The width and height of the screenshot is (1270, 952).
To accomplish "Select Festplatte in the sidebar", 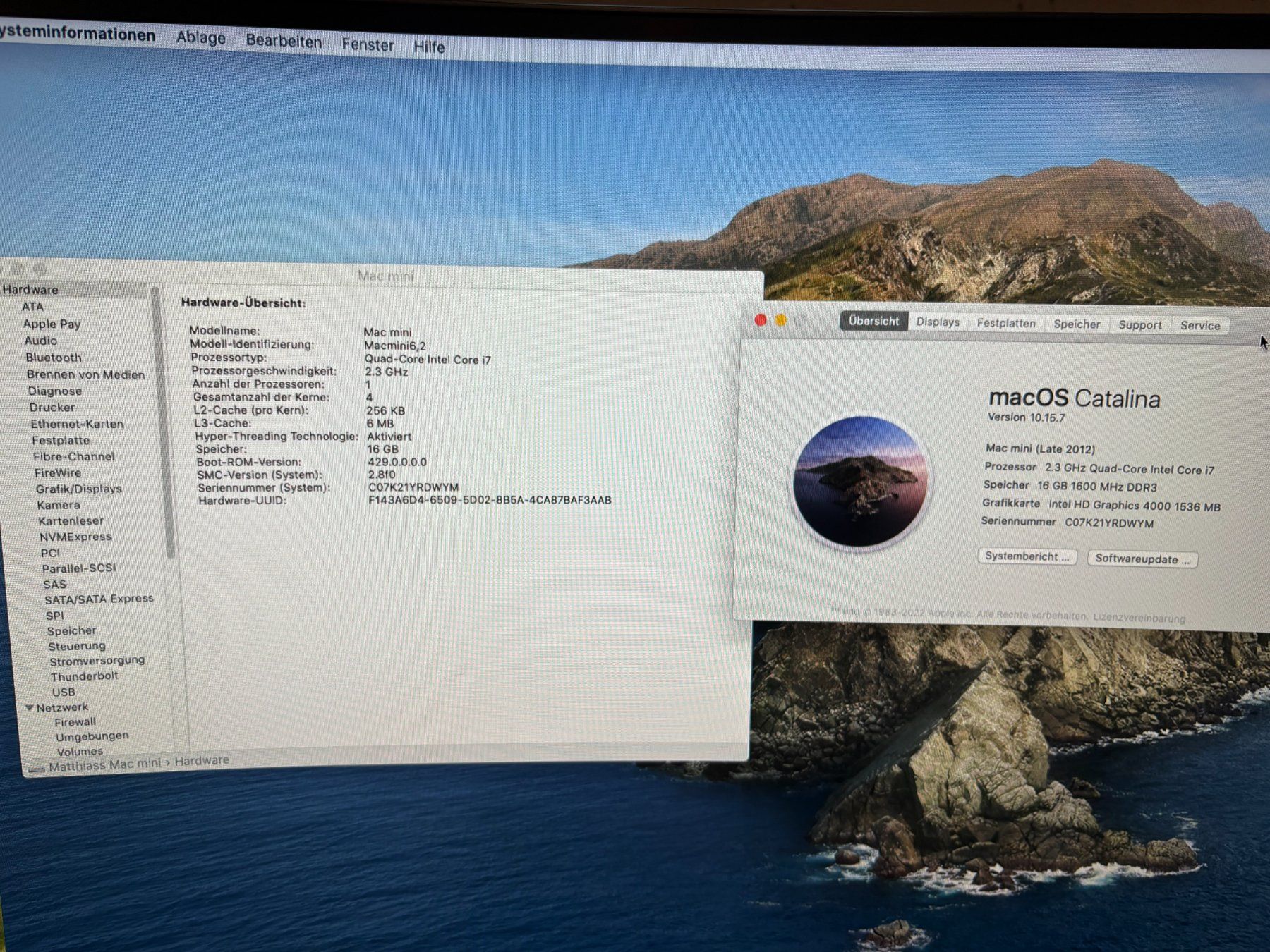I will (61, 441).
